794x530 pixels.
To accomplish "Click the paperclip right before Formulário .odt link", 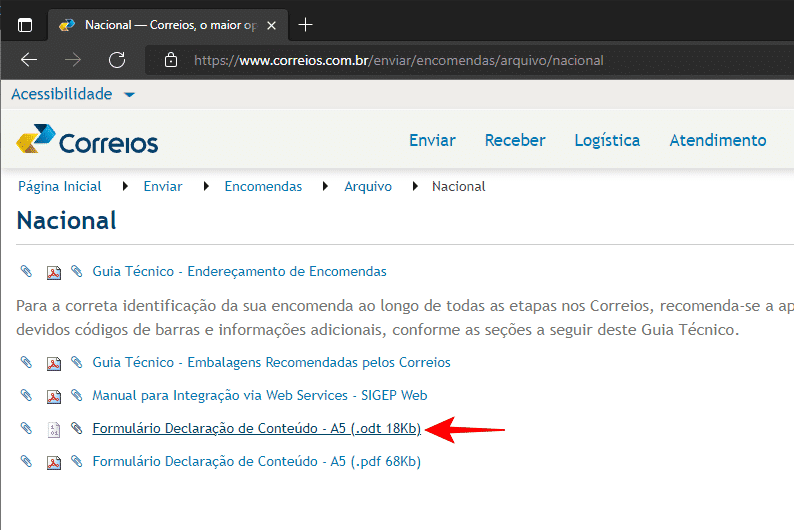I will point(76,428).
